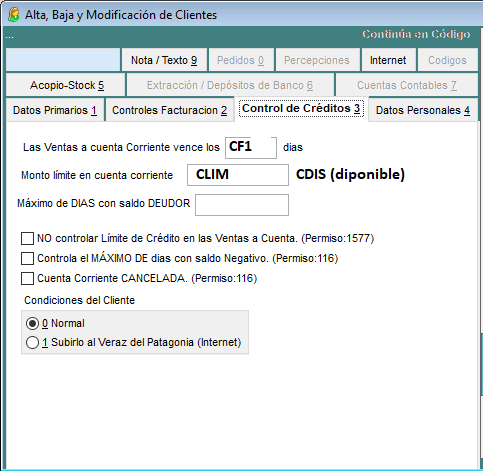Image resolution: width=483 pixels, height=471 pixels.
Task: Open the Controles Facturacion 2 tab
Action: [169, 110]
